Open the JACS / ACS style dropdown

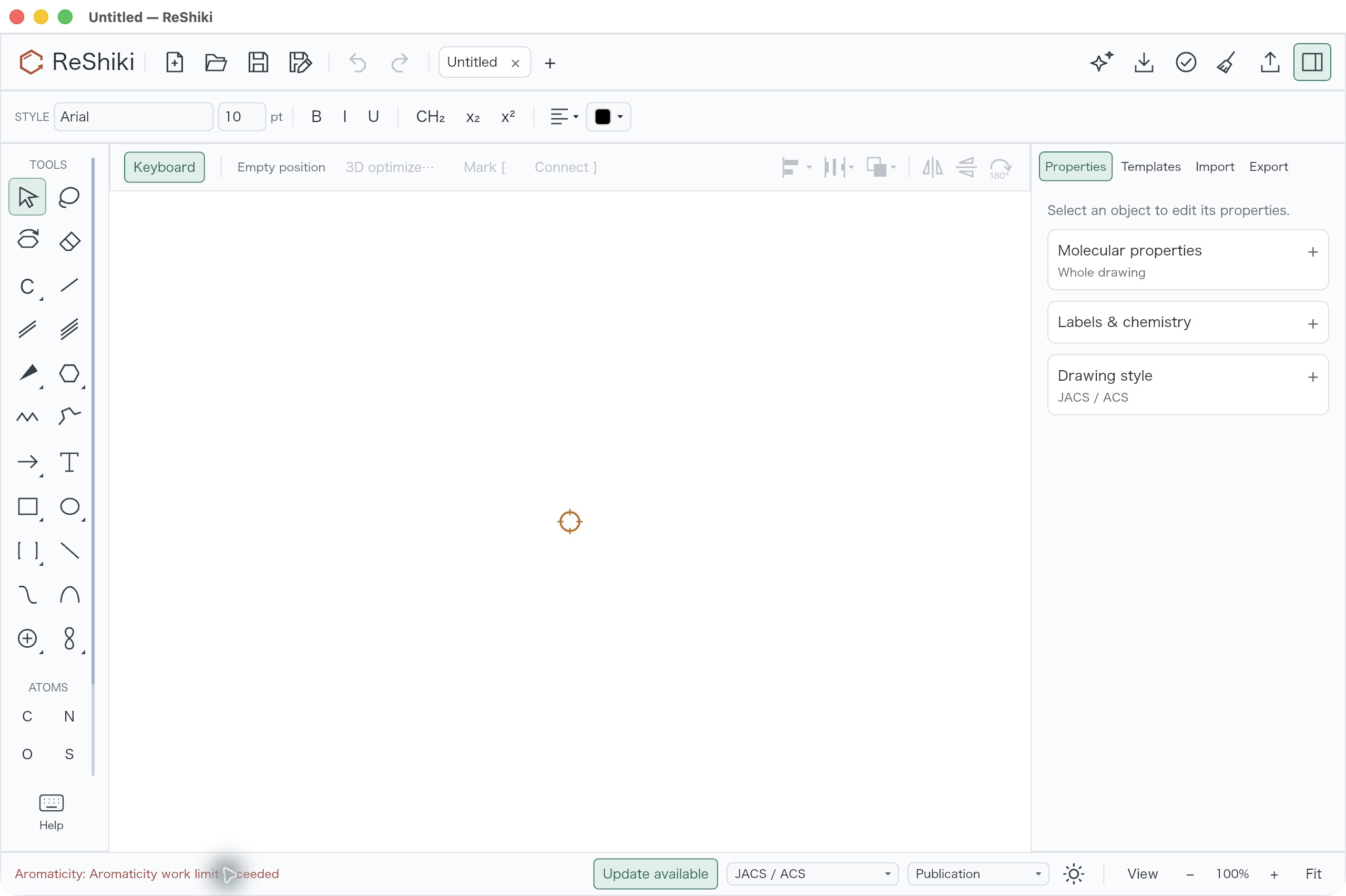(812, 874)
